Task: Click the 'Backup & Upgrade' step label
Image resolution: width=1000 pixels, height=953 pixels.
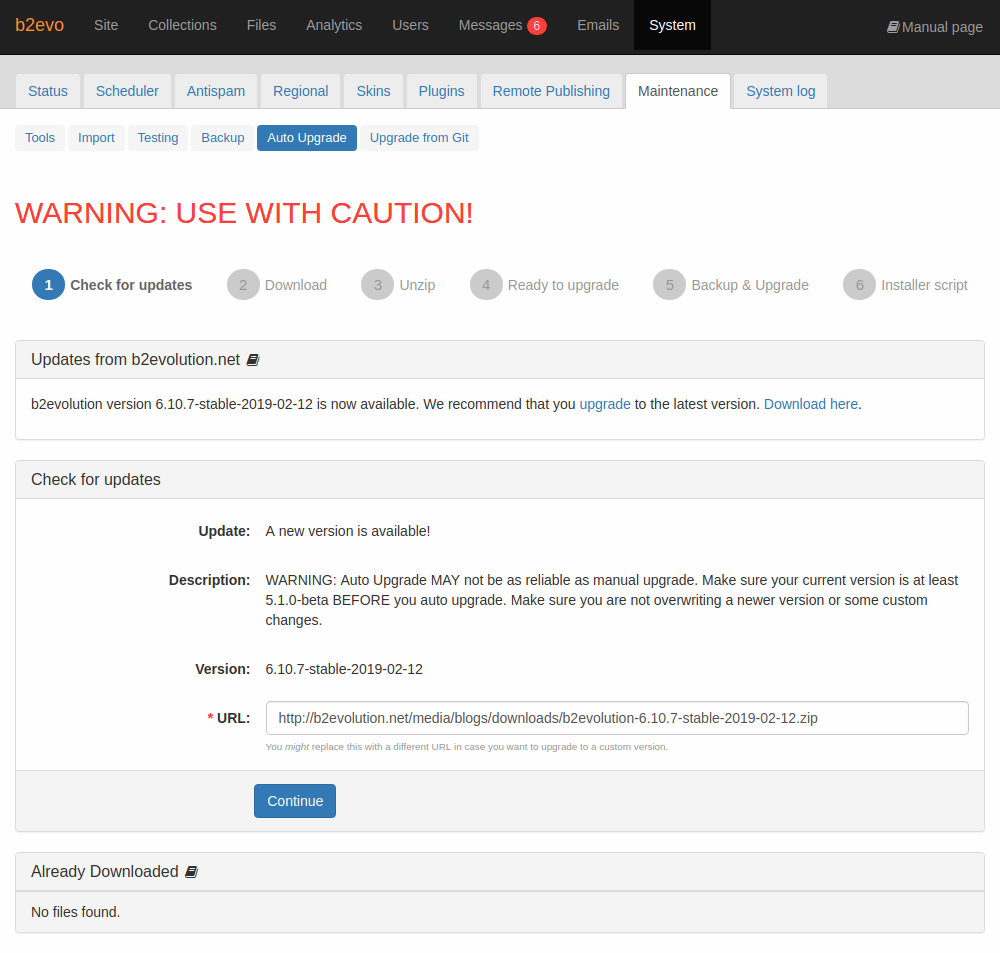Action: (750, 285)
